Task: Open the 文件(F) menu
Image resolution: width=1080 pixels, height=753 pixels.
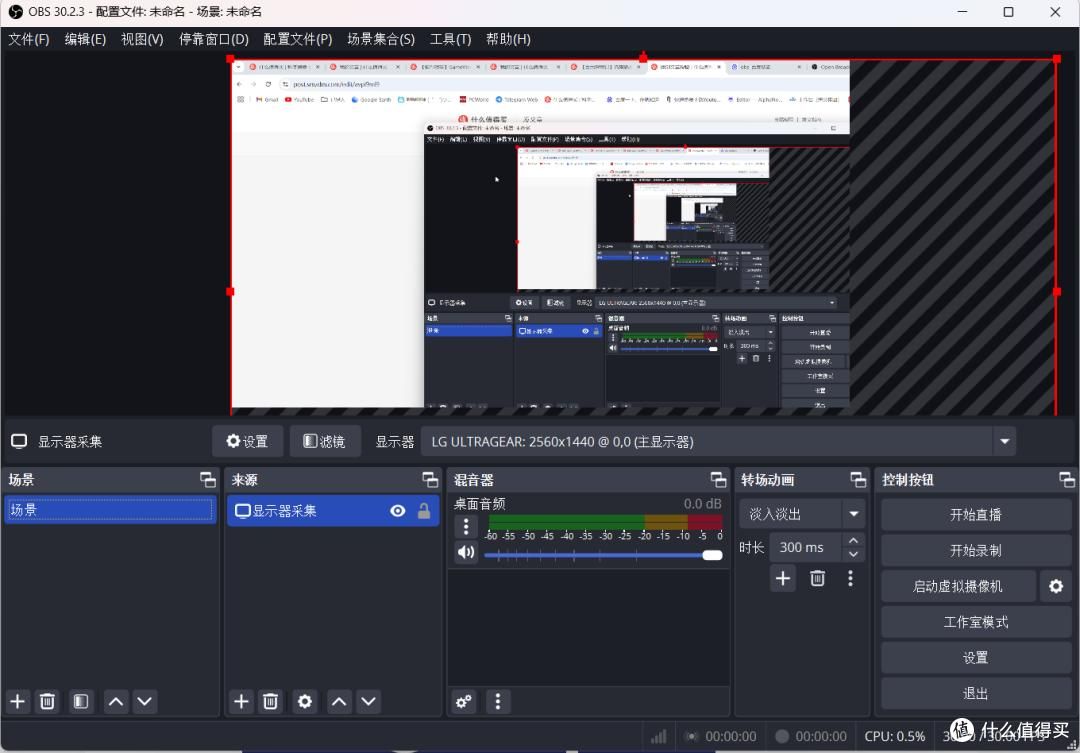Action: click(29, 39)
